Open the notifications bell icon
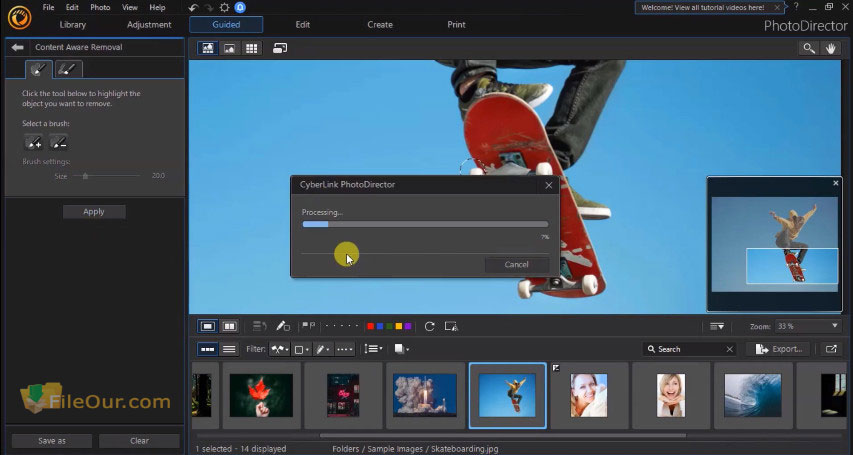Image resolution: width=853 pixels, height=455 pixels. pyautogui.click(x=240, y=8)
